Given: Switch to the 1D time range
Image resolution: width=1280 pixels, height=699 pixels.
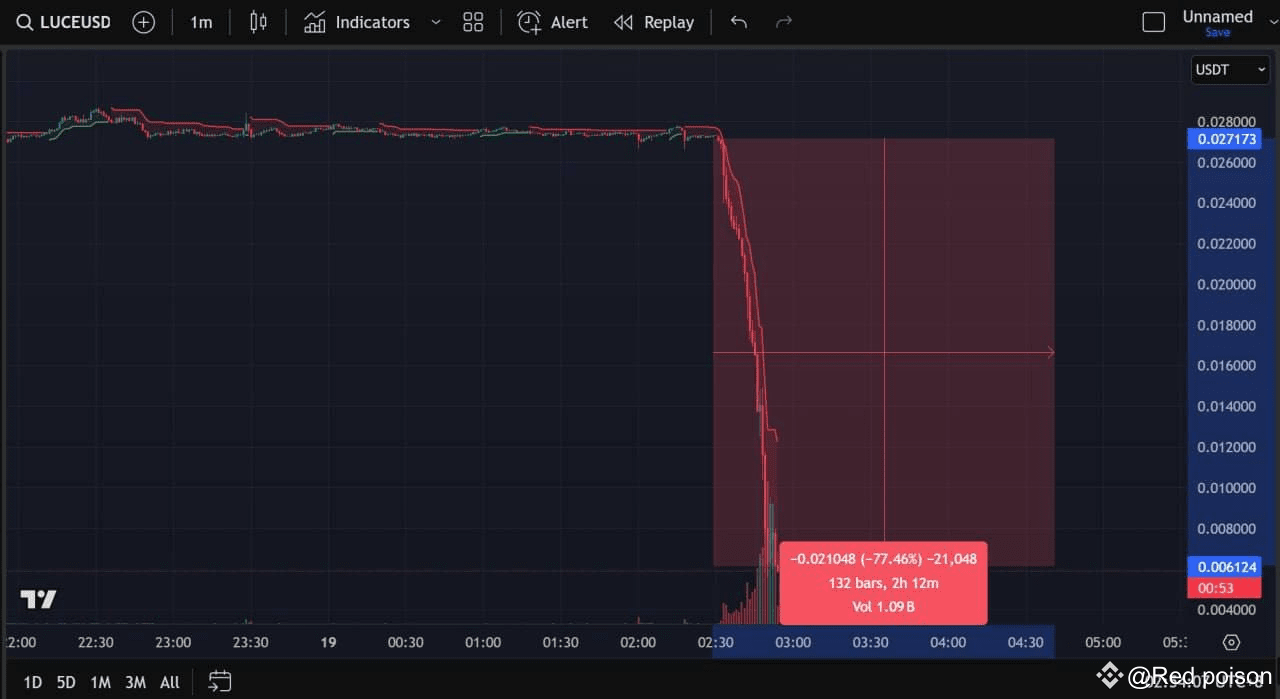Looking at the screenshot, I should [x=32, y=681].
